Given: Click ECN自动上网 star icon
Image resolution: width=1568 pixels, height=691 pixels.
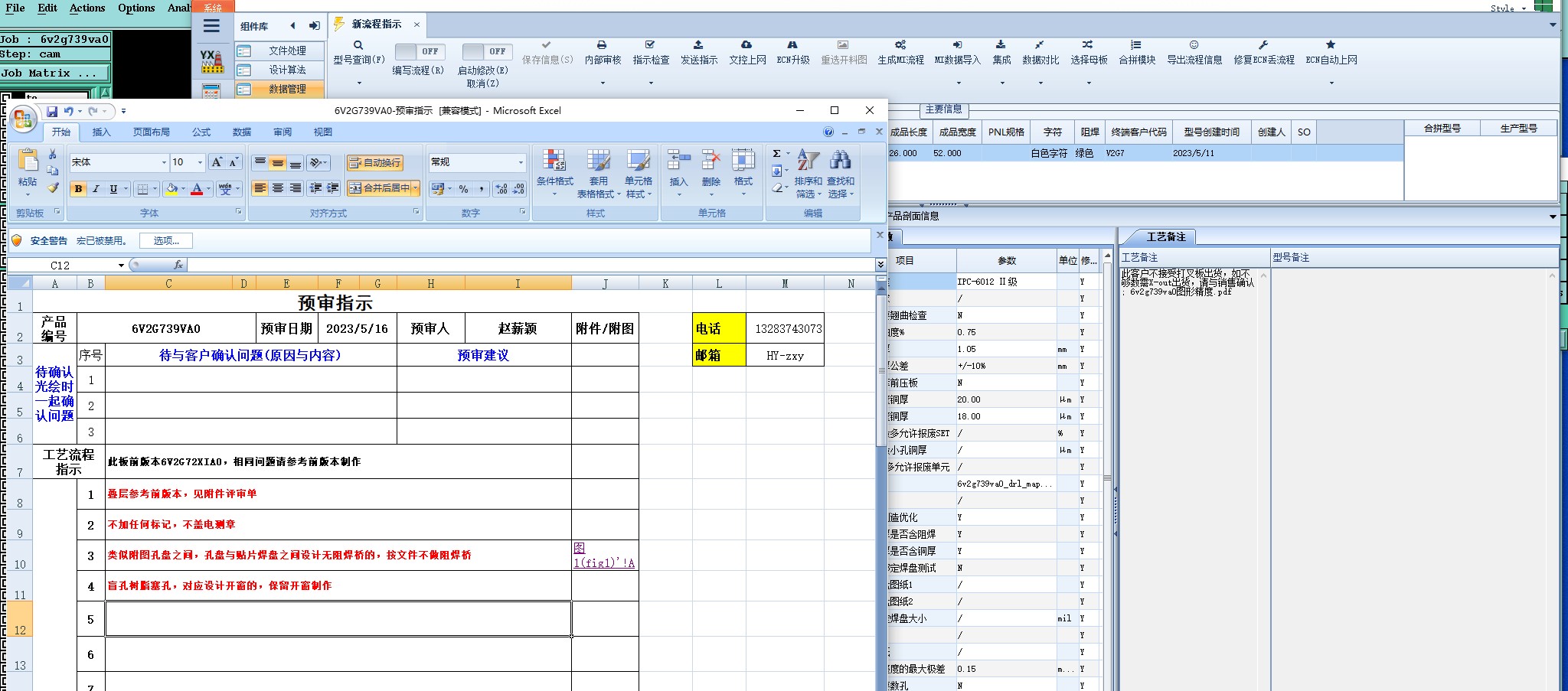Looking at the screenshot, I should tap(1331, 45).
